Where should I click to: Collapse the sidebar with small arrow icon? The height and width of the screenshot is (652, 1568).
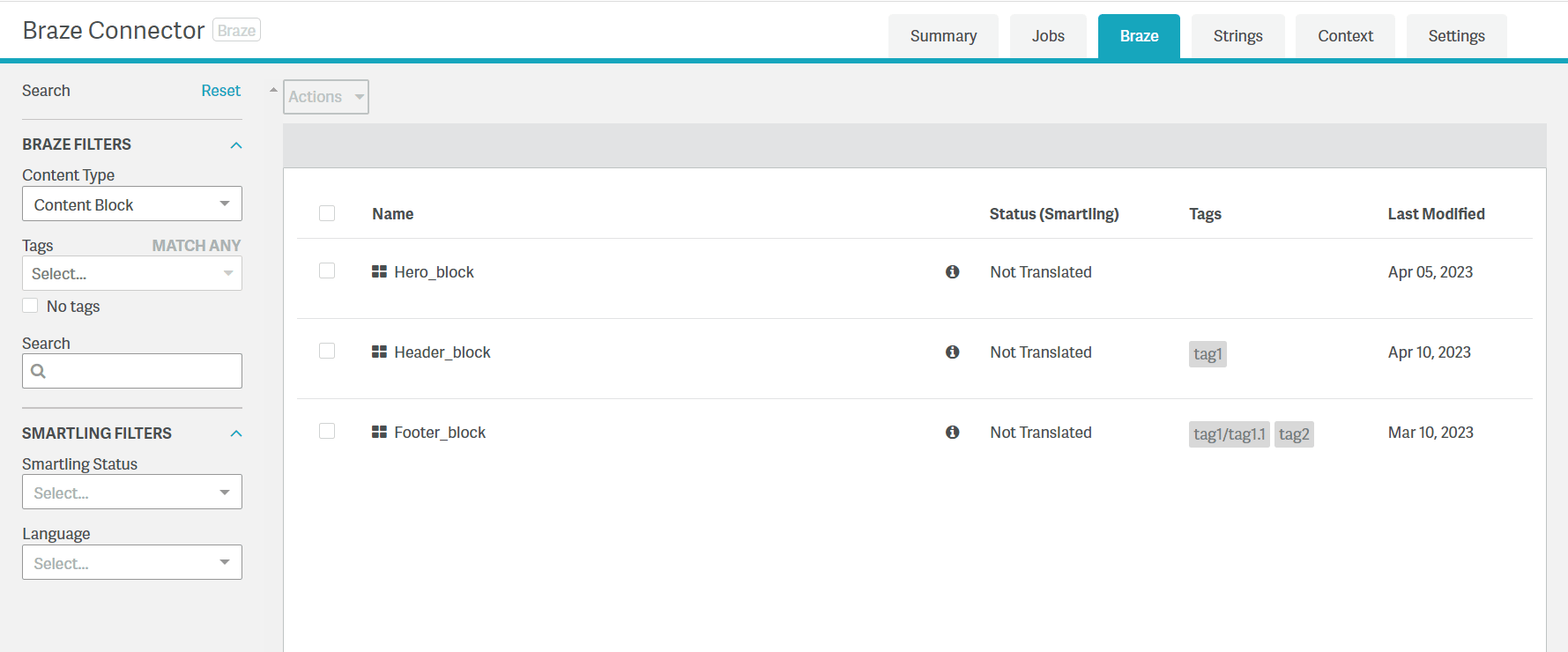coord(273,90)
